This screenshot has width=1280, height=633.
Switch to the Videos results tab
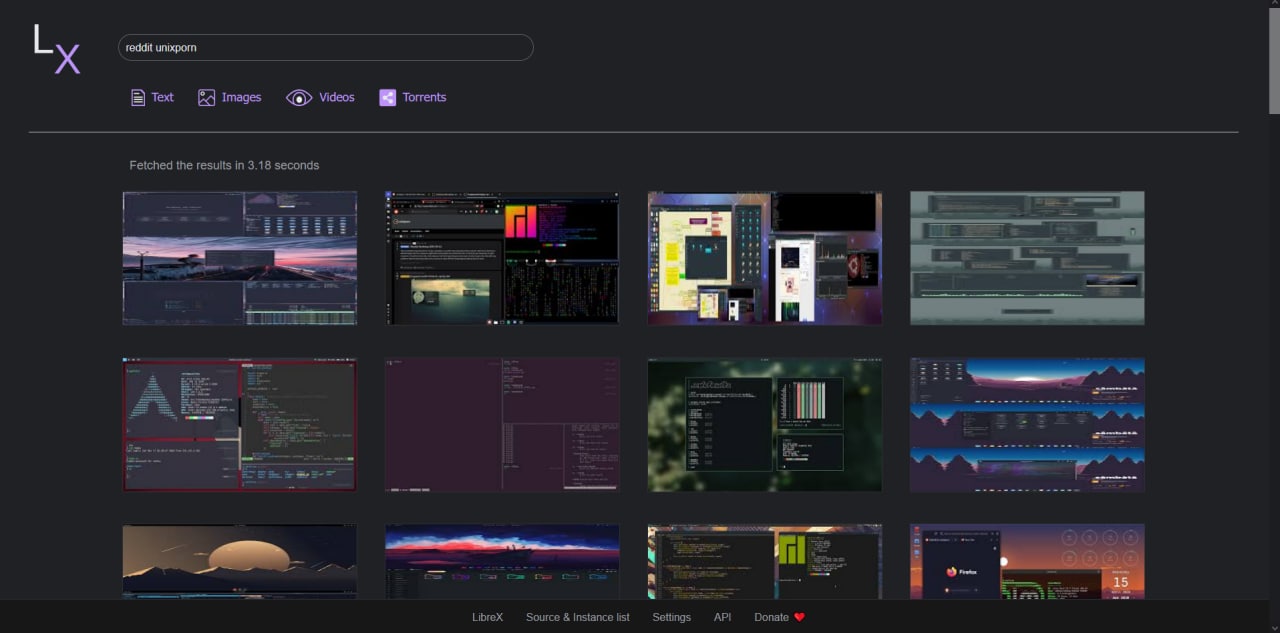pos(320,97)
